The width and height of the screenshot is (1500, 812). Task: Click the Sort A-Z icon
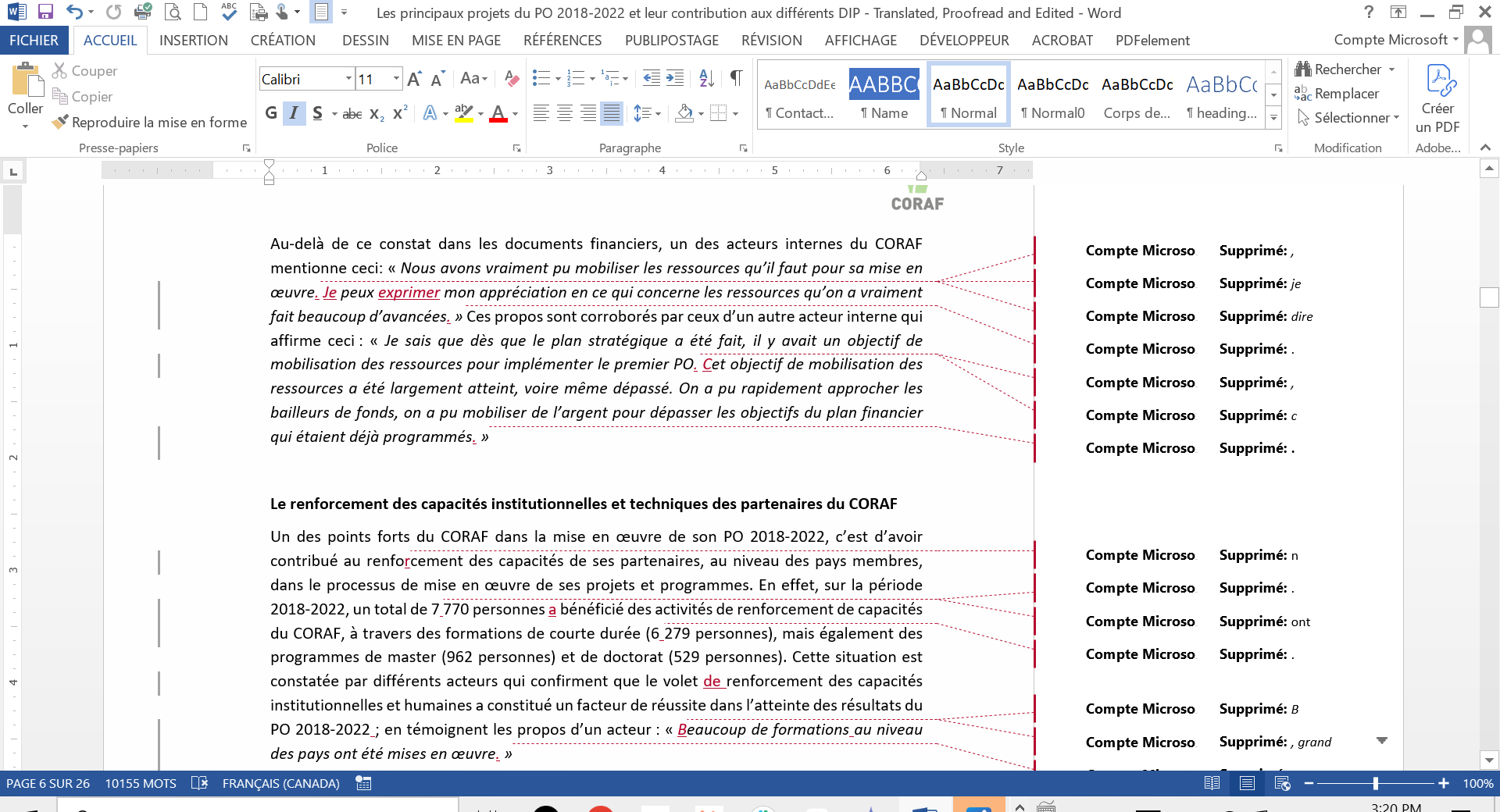[706, 78]
